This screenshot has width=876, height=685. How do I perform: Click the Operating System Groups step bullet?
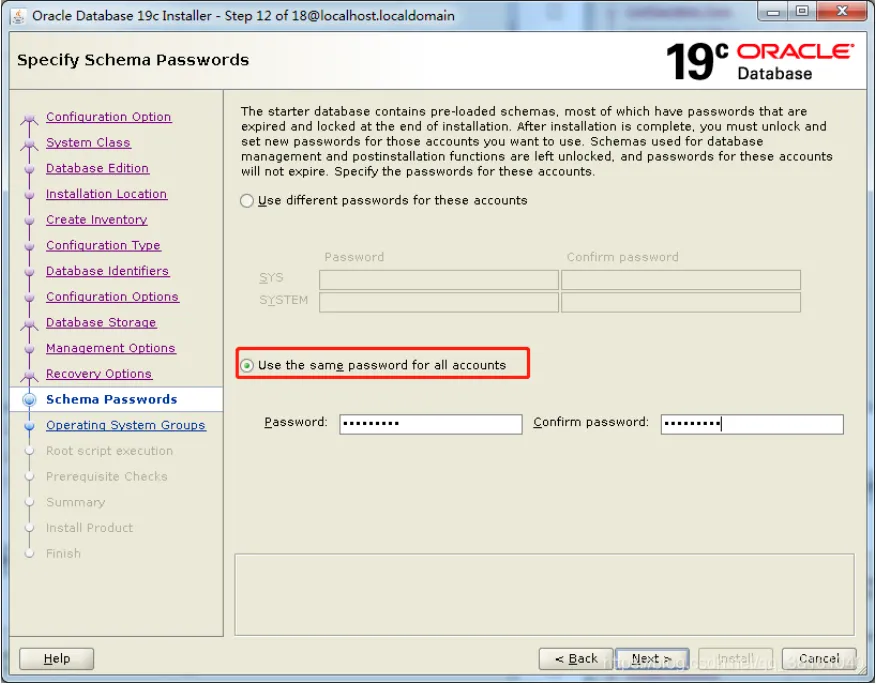30,426
